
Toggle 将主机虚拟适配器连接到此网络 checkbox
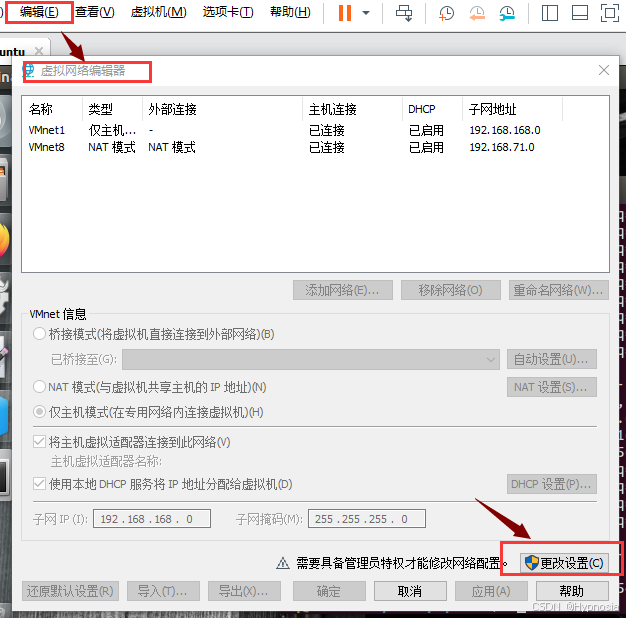coord(39,442)
